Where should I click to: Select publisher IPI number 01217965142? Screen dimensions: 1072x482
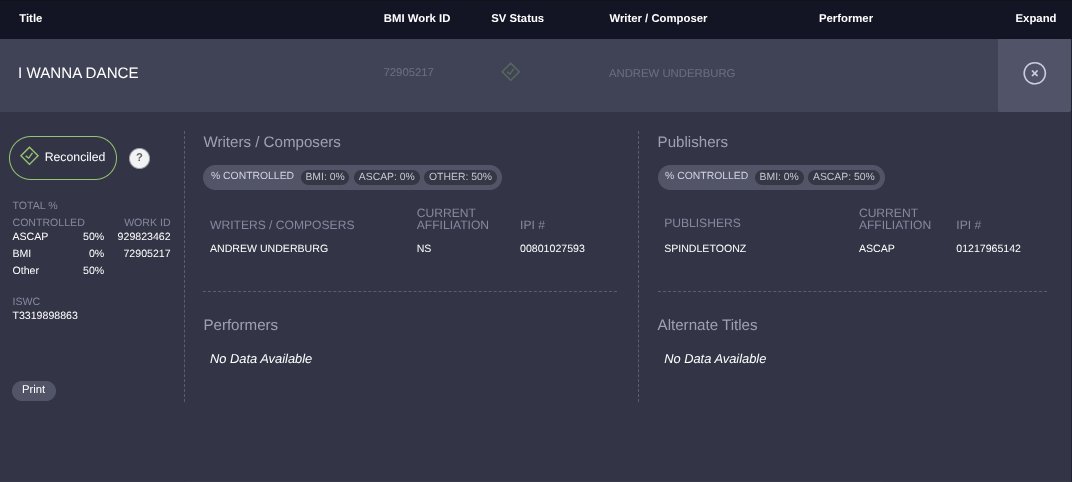(988, 249)
